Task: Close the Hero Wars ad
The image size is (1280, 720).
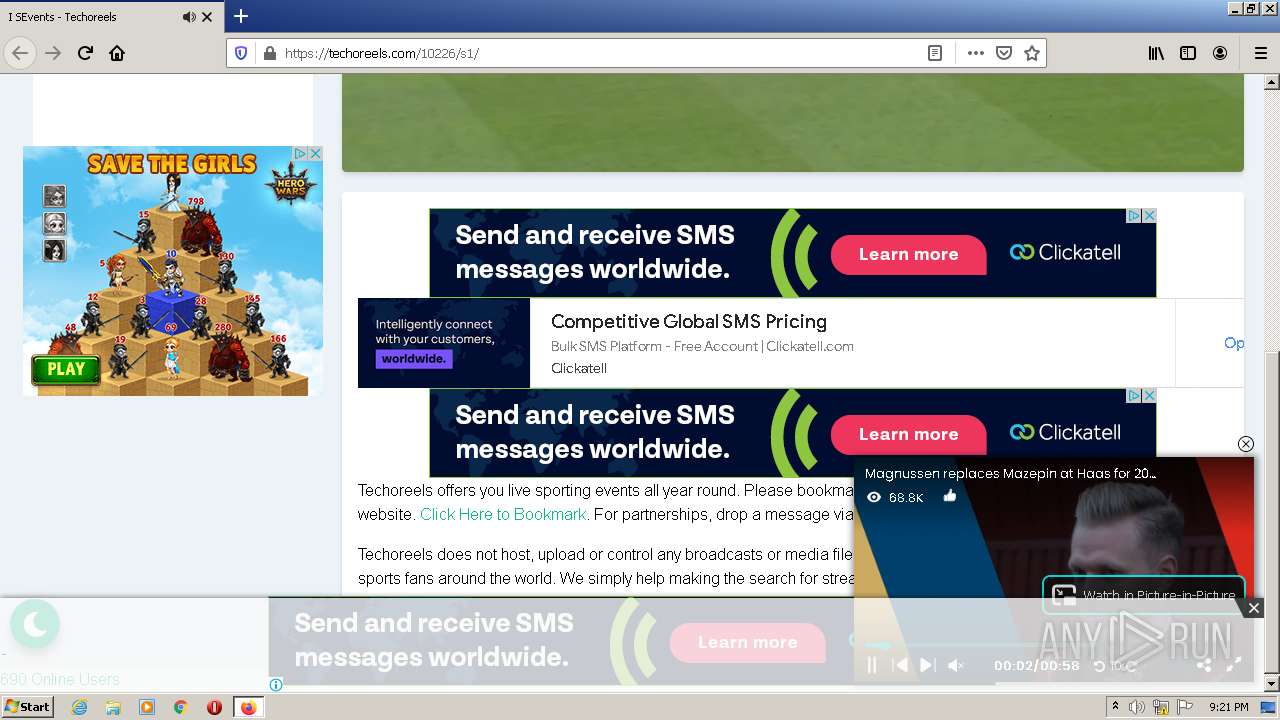Action: [315, 153]
